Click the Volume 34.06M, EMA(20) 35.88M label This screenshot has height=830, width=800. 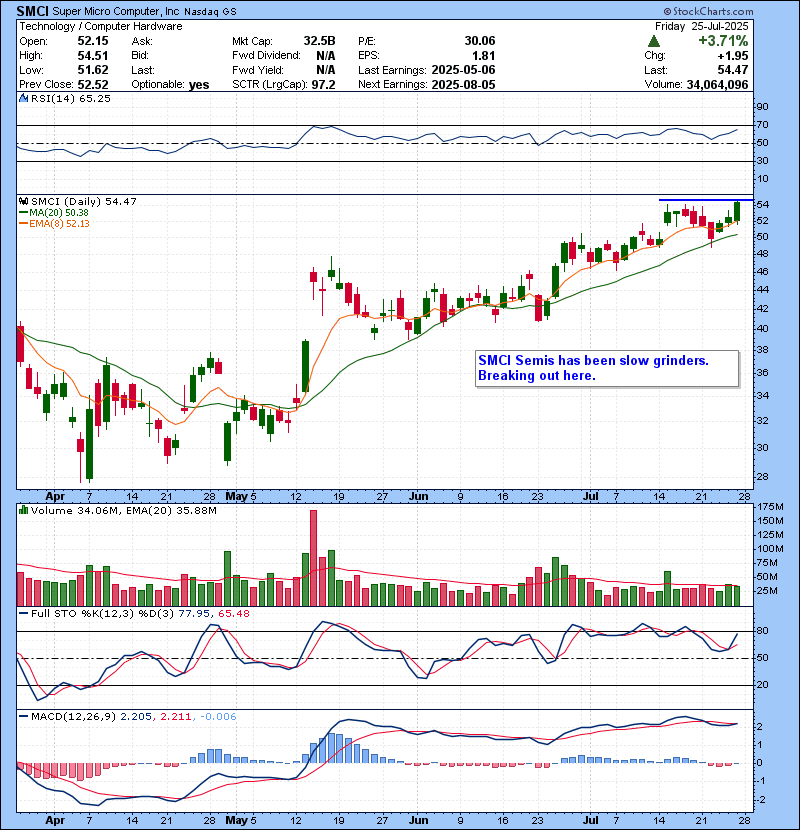click(x=123, y=511)
